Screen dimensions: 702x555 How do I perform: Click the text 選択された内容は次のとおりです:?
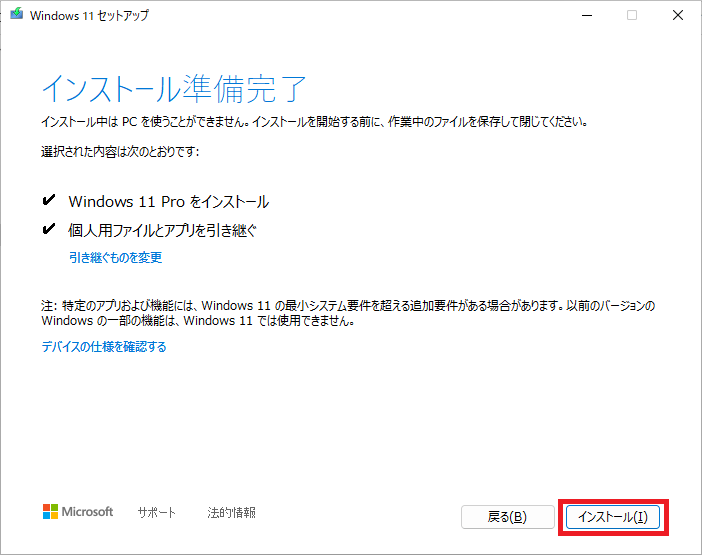click(120, 152)
